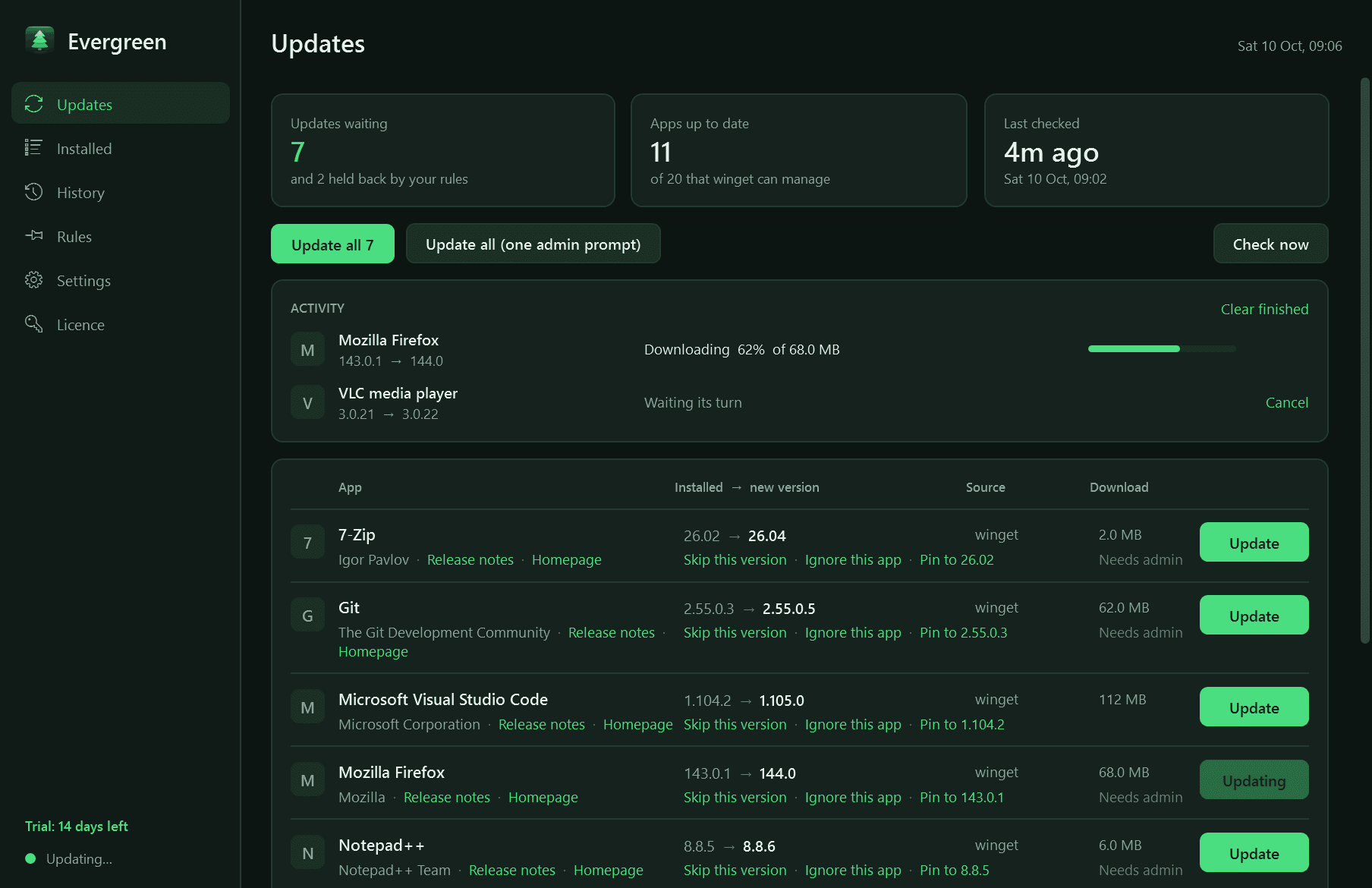1372x888 pixels.
Task: Click the Notepad++ app avatar icon
Action: point(307,853)
